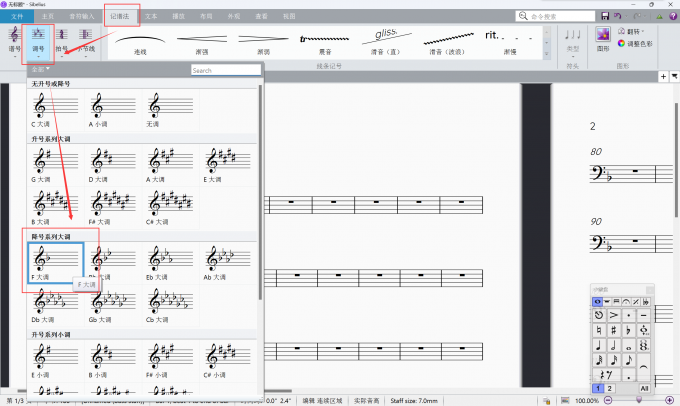Choose the E major key signature

(228, 165)
